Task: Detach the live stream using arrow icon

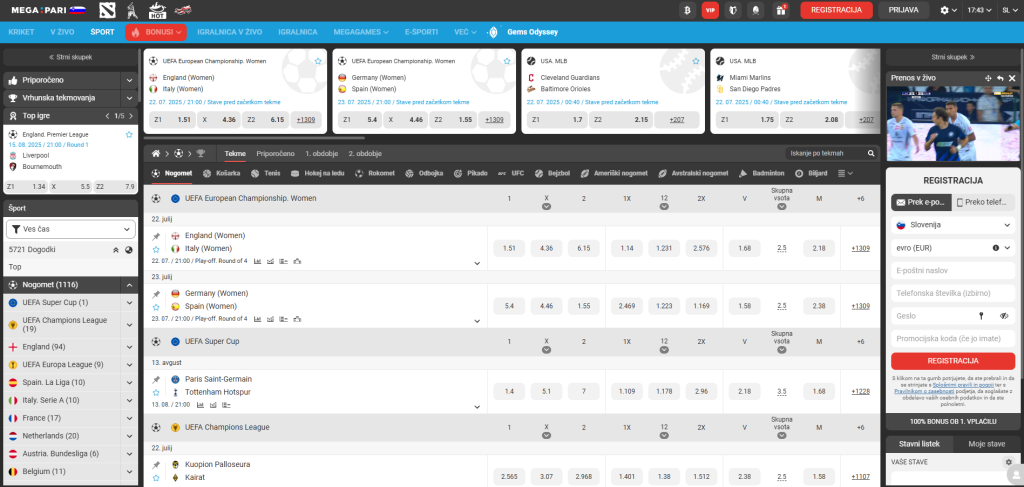Action: pyautogui.click(x=1000, y=78)
